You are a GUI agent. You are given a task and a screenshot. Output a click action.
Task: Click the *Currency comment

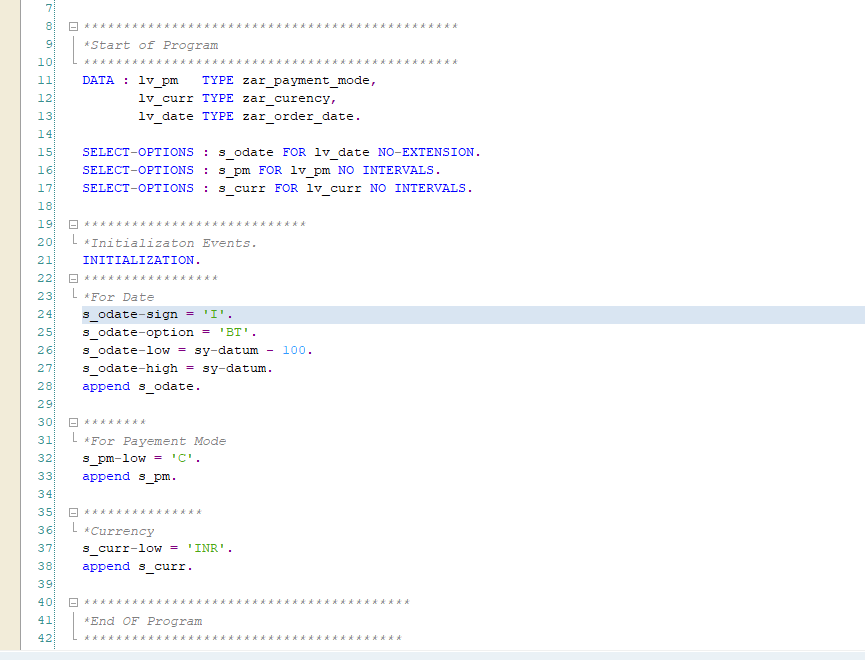point(118,531)
